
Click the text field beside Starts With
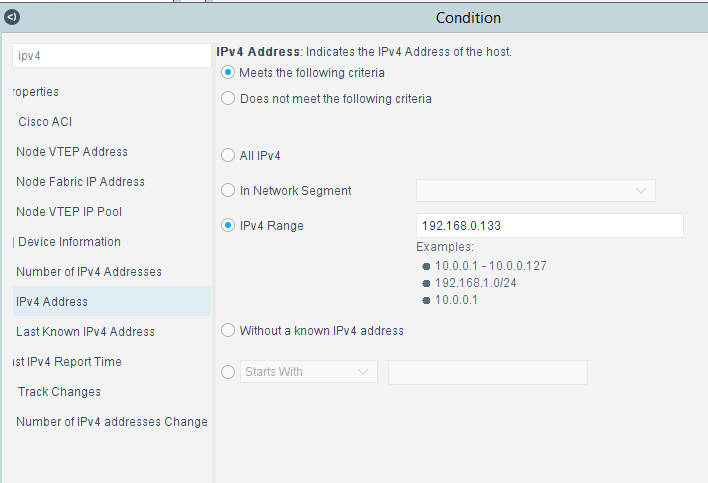click(488, 372)
